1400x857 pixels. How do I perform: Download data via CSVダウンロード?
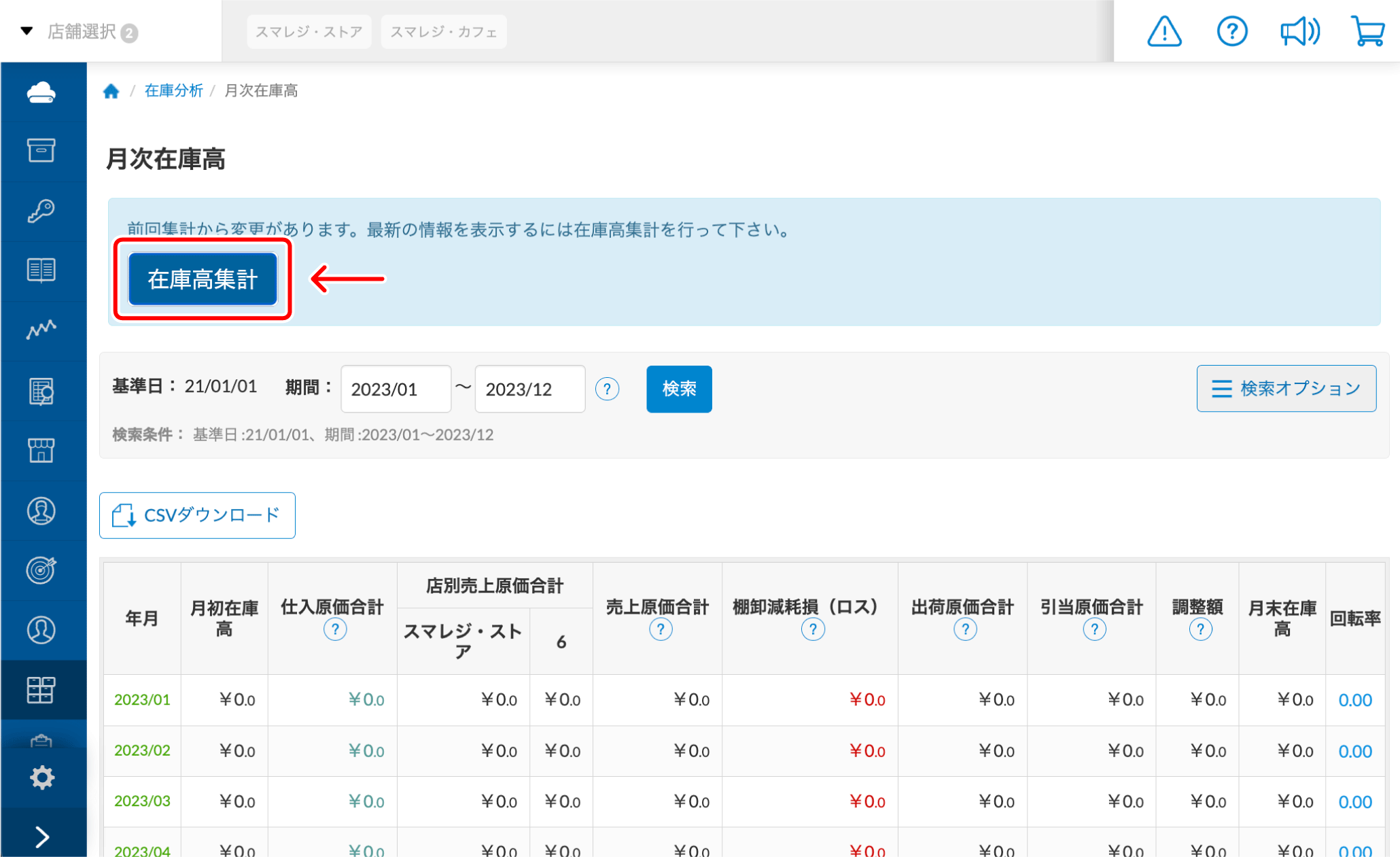197,515
